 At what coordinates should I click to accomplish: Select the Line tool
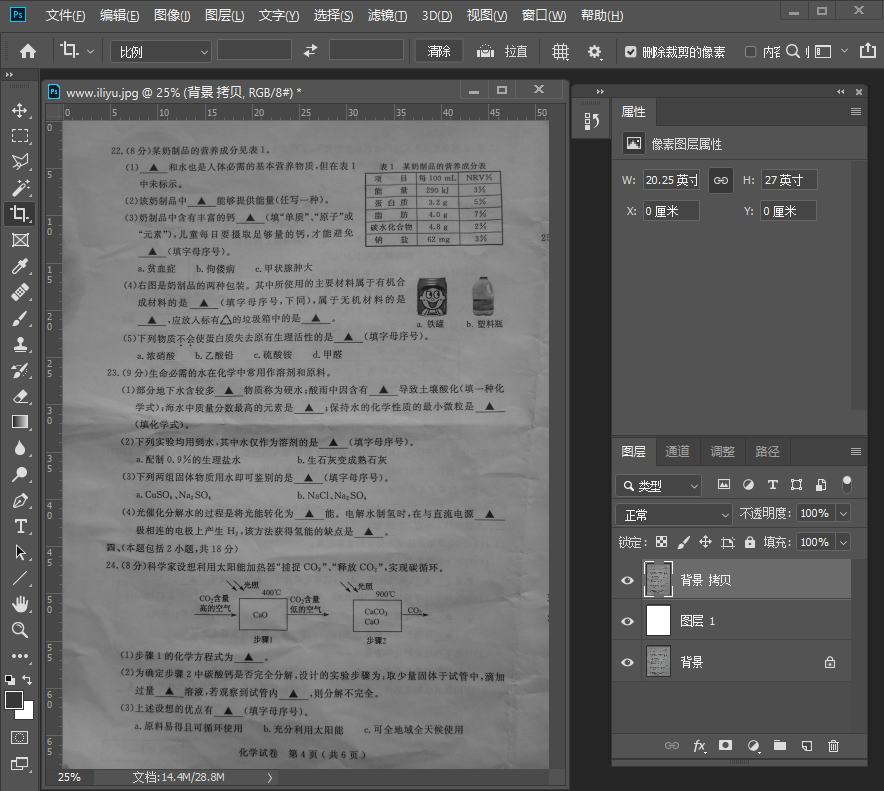click(20, 578)
